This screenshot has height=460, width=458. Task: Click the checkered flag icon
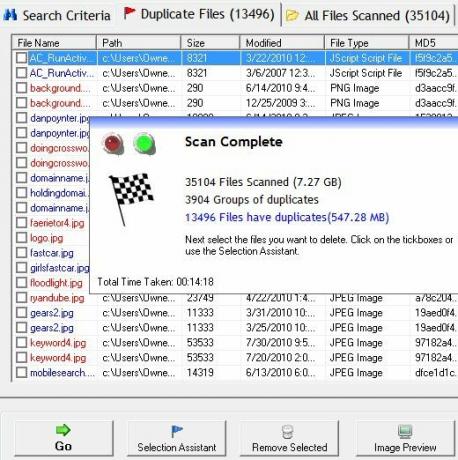tap(130, 198)
